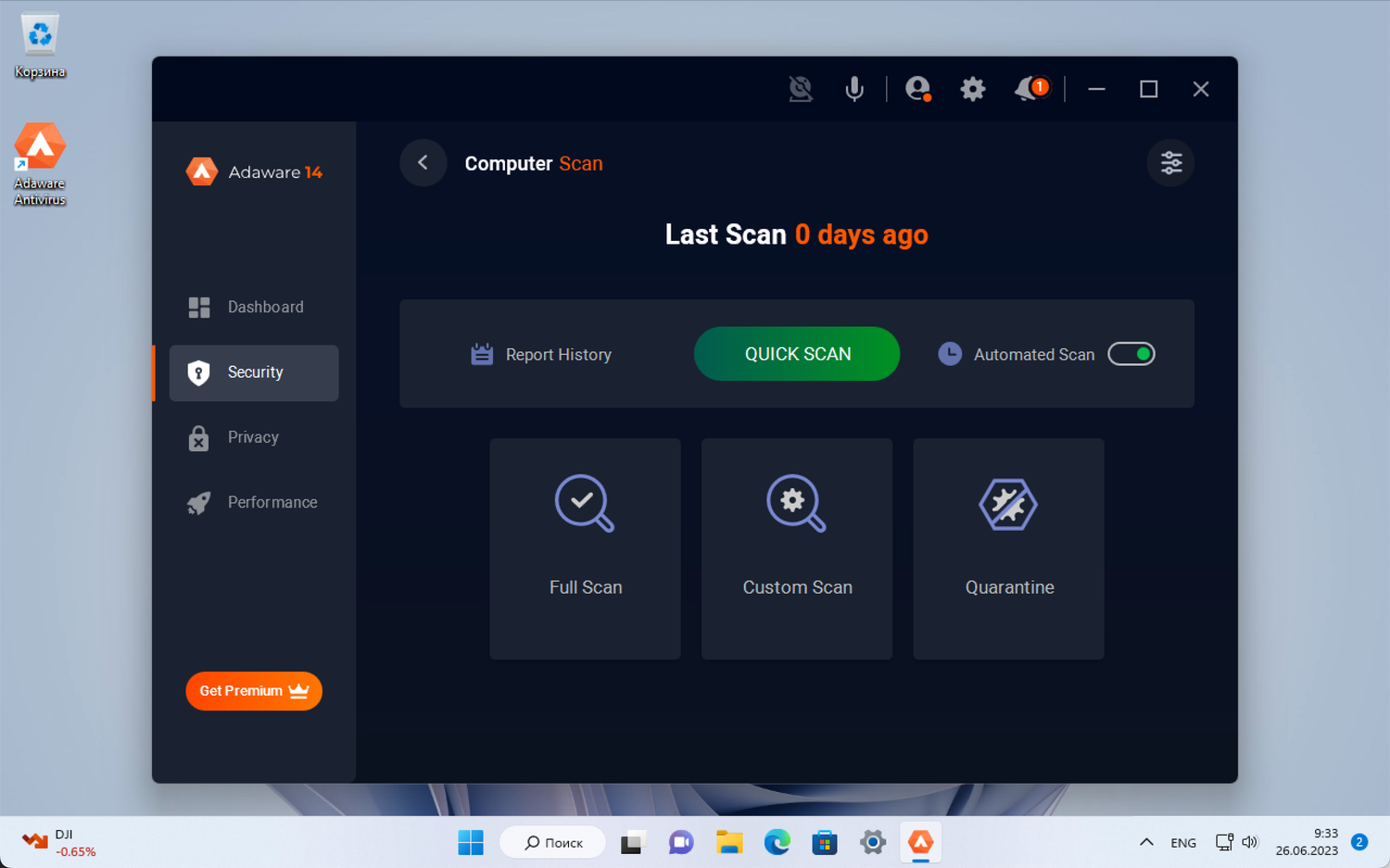Select the Security section
The width and height of the screenshot is (1390, 868).
(254, 372)
